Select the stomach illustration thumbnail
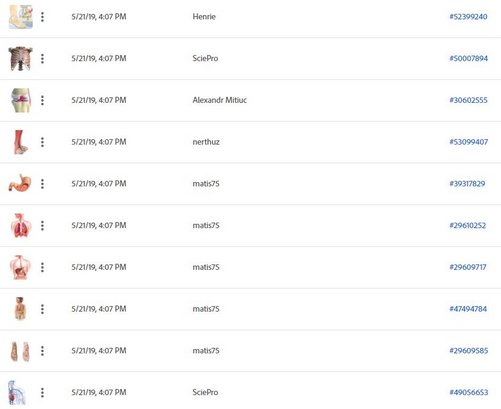This screenshot has height=409, width=501. (x=20, y=183)
